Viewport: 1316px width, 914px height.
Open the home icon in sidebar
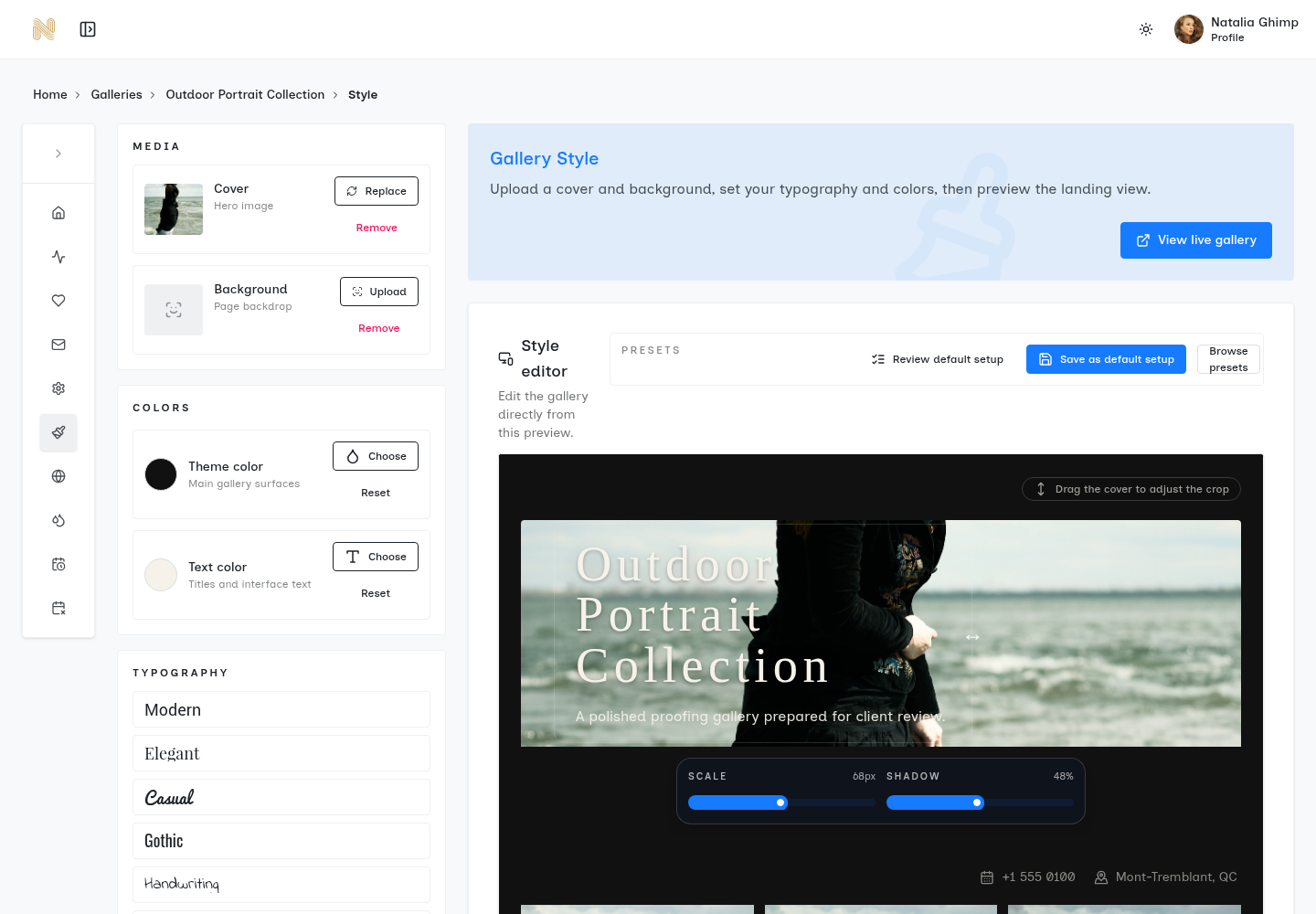pos(58,213)
